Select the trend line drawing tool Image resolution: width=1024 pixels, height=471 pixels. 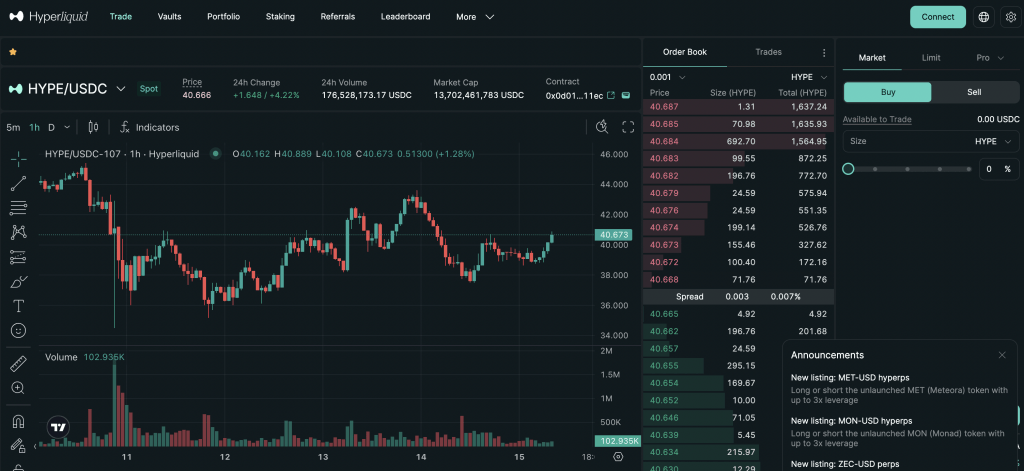pyautogui.click(x=18, y=183)
